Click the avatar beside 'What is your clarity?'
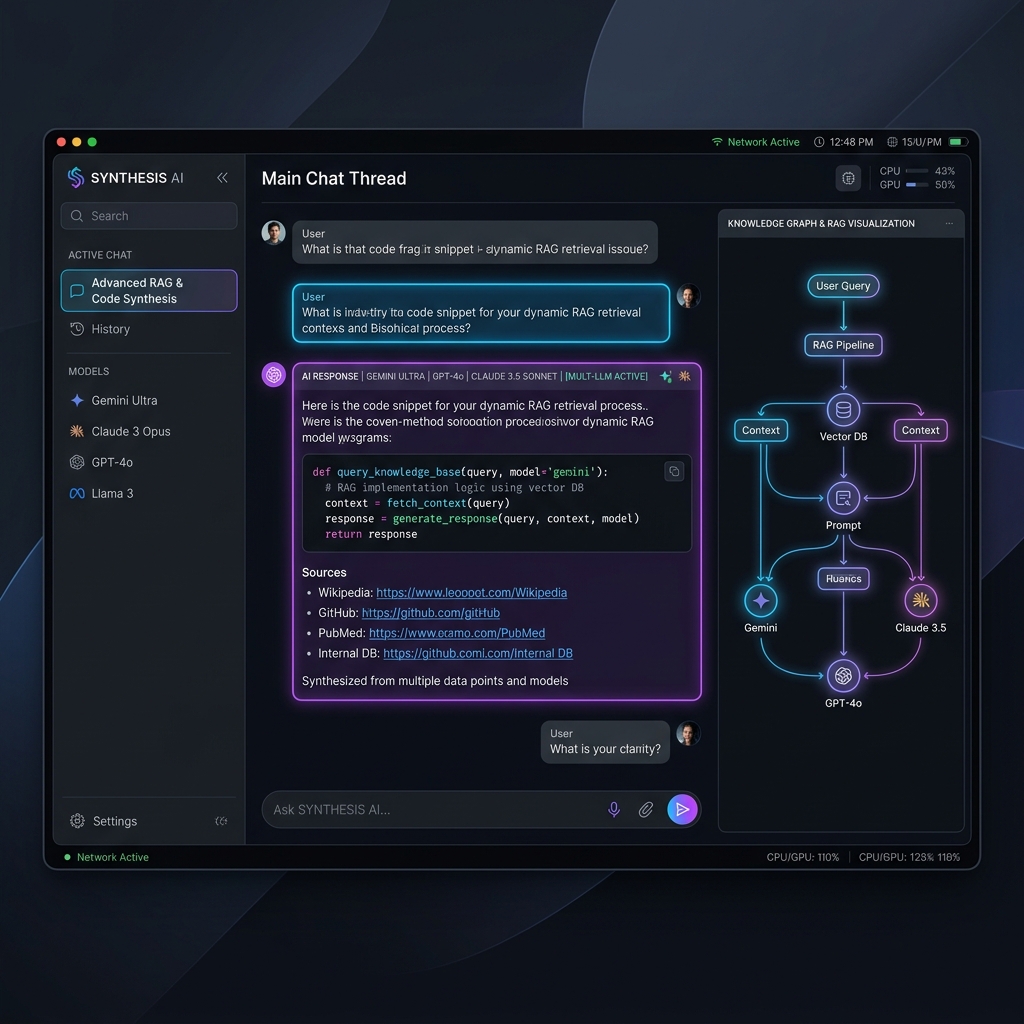Image resolution: width=1024 pixels, height=1024 pixels. [688, 733]
